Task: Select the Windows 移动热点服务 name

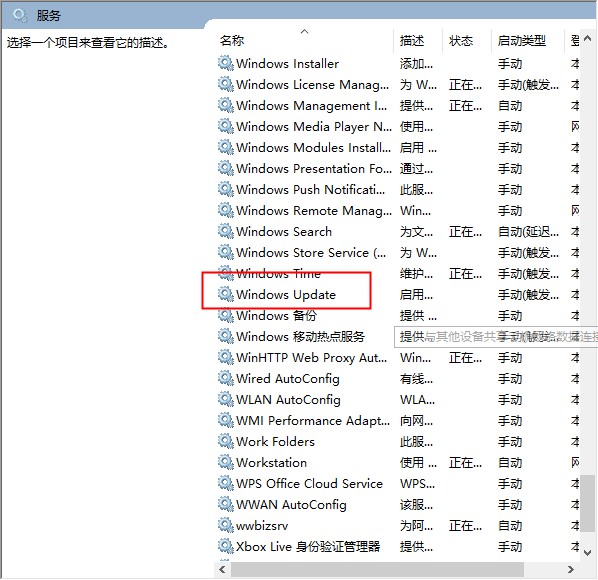Action: pos(301,337)
